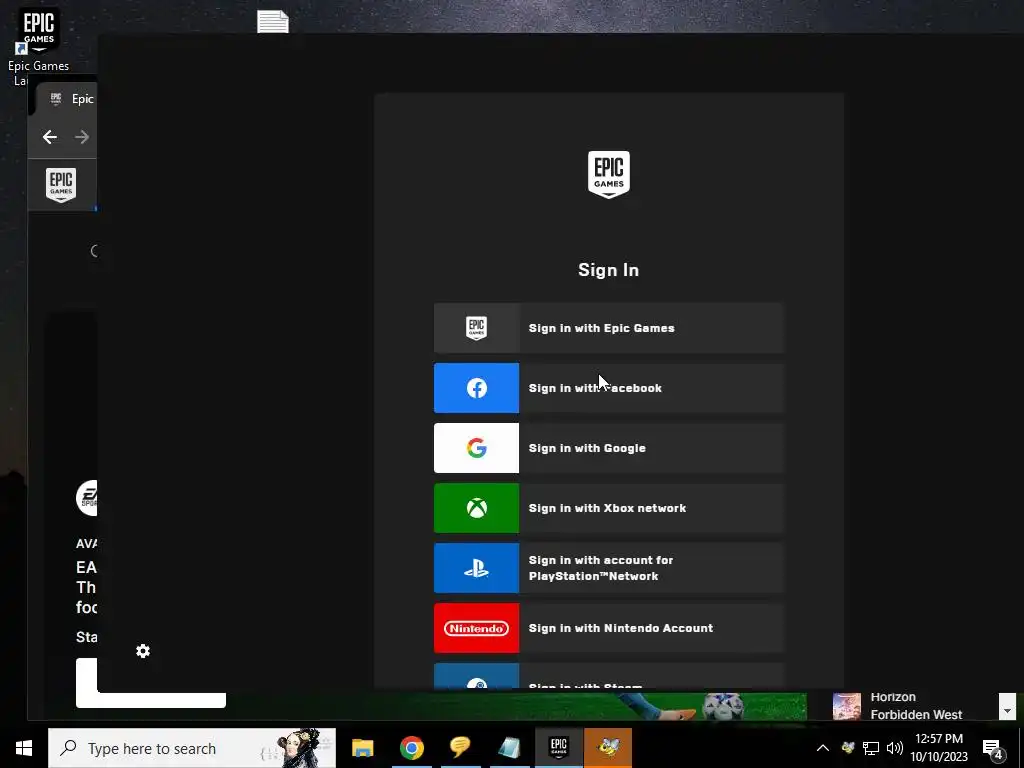
Task: Show hidden system tray icons
Action: [823, 748]
